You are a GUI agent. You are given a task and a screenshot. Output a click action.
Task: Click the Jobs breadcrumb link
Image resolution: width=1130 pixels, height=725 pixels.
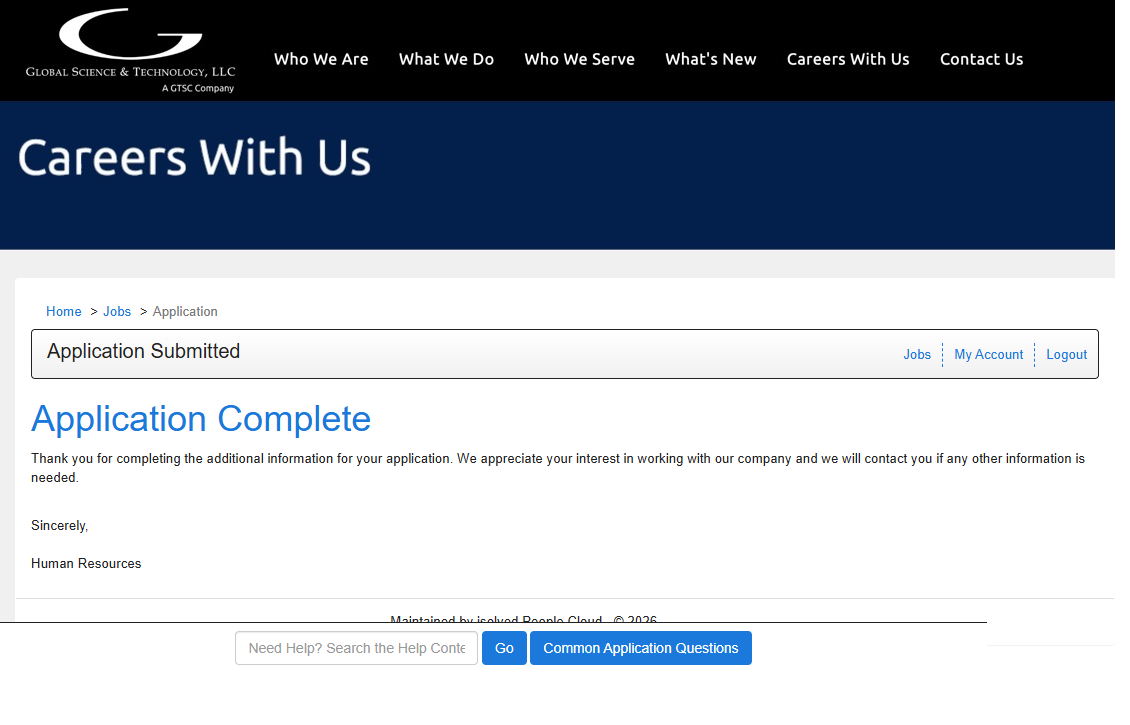(117, 311)
